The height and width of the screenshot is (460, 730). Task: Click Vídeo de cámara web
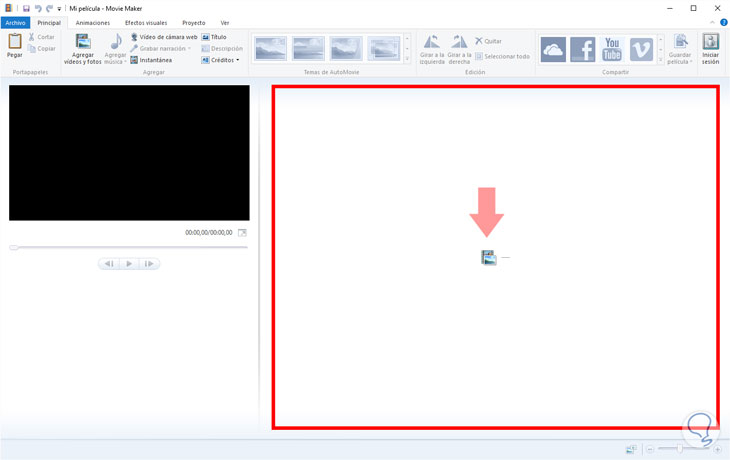point(163,37)
